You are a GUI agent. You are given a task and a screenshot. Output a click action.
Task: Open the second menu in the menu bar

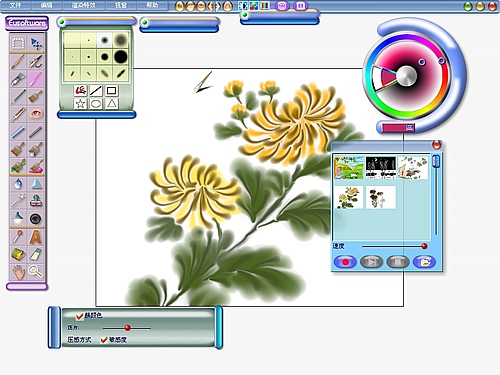46,5
